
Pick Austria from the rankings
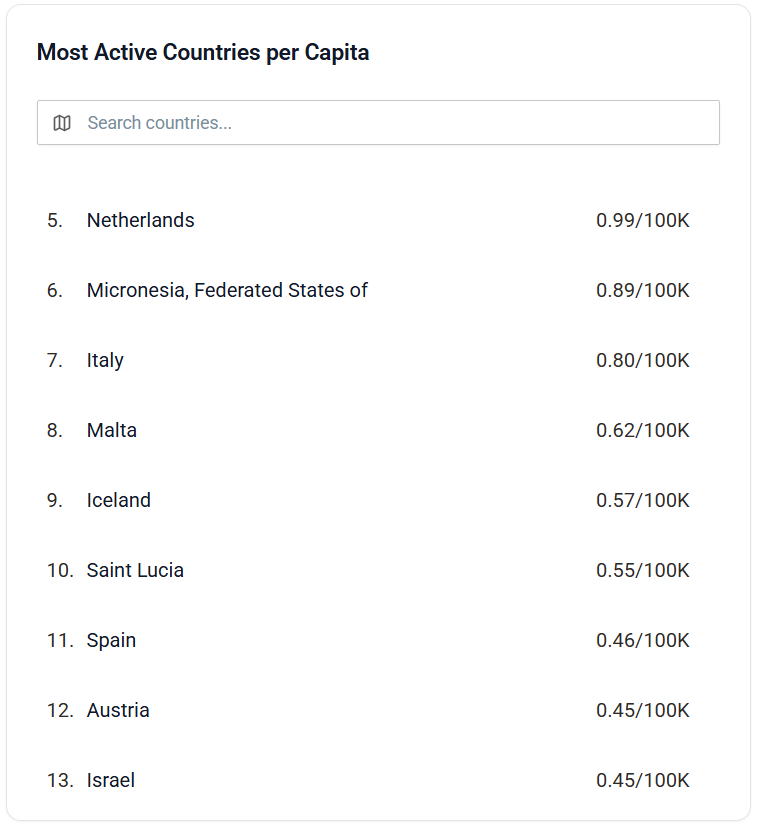(118, 710)
